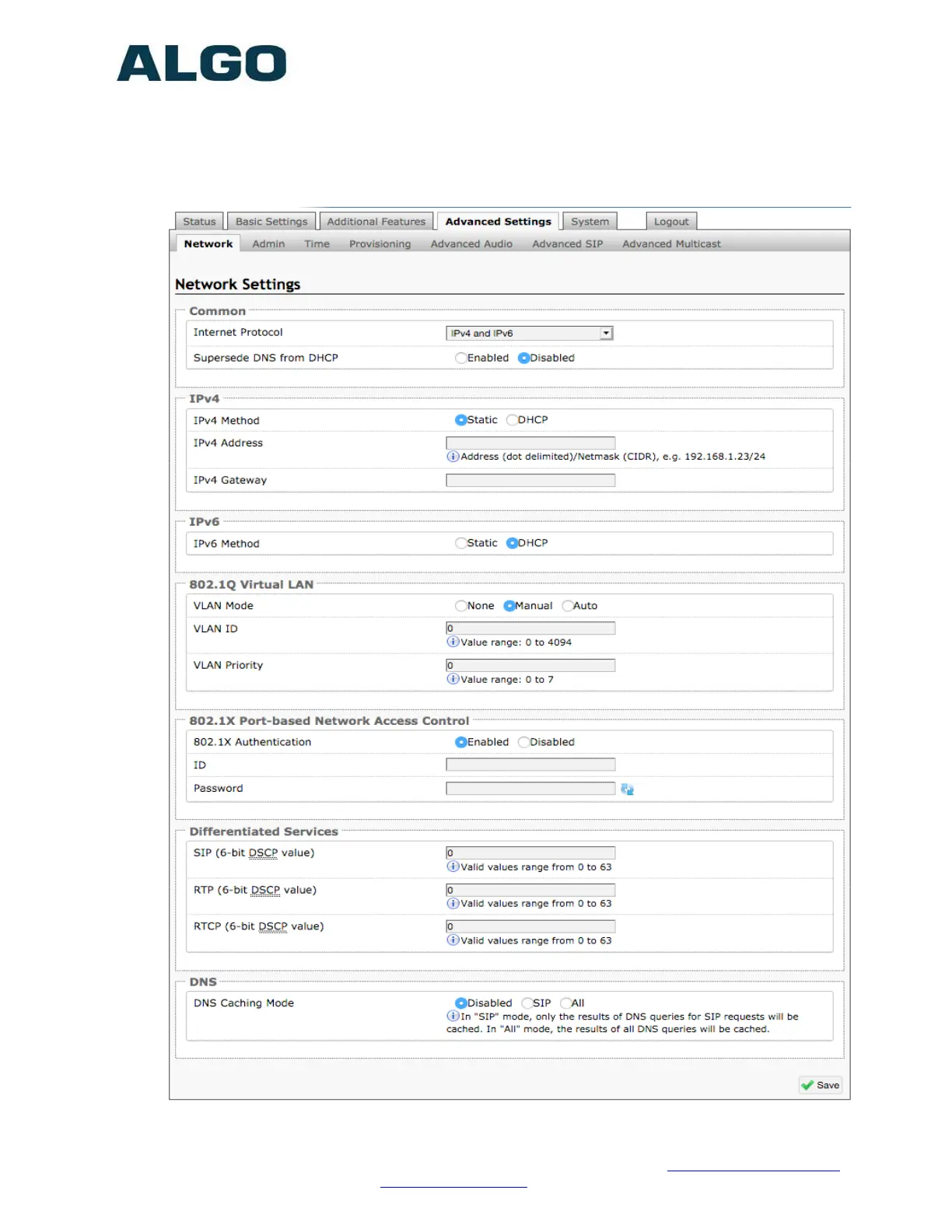Open the System tab

pyautogui.click(x=590, y=222)
